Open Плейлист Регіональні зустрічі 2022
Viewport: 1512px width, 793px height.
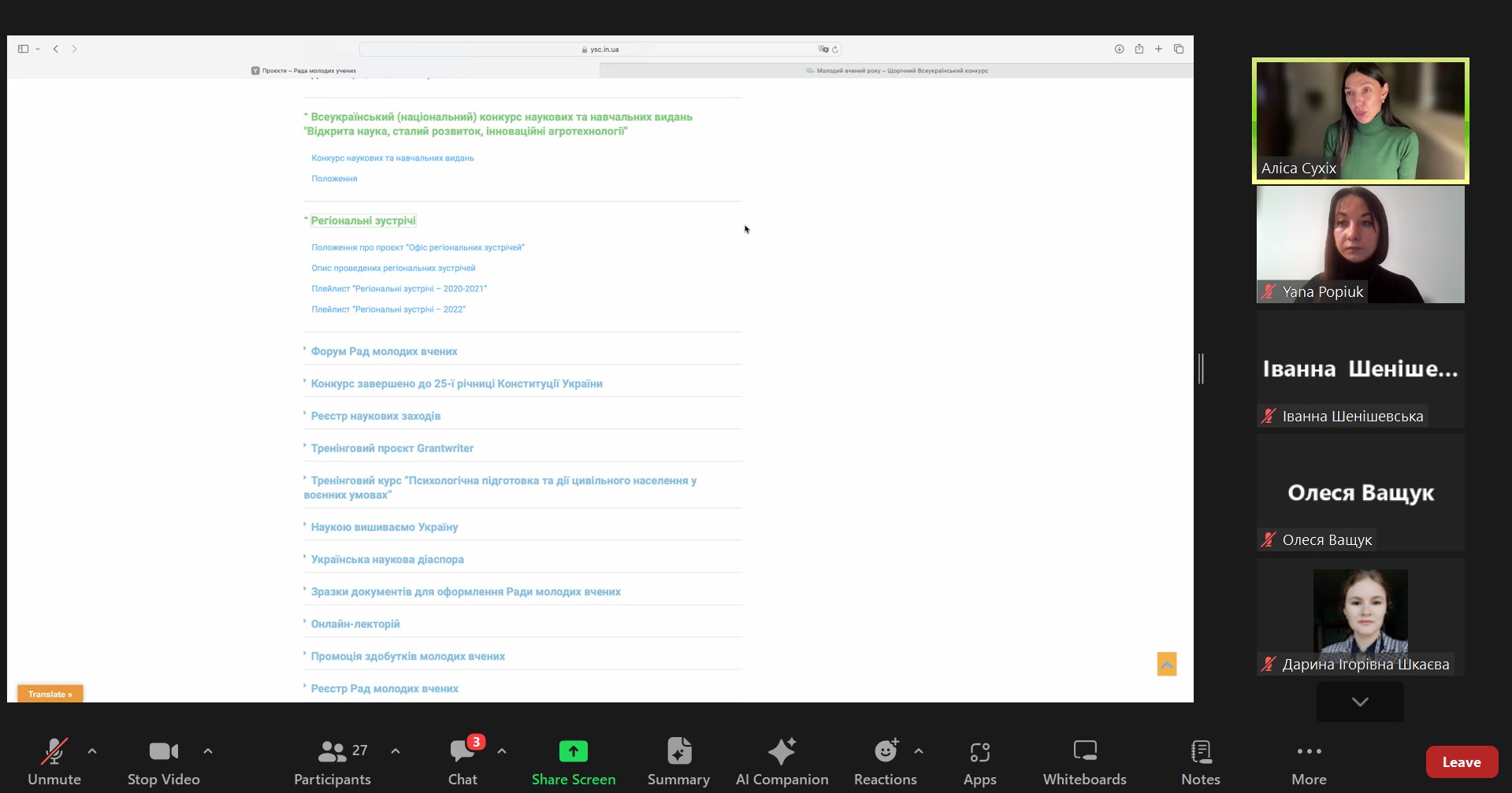pos(388,309)
